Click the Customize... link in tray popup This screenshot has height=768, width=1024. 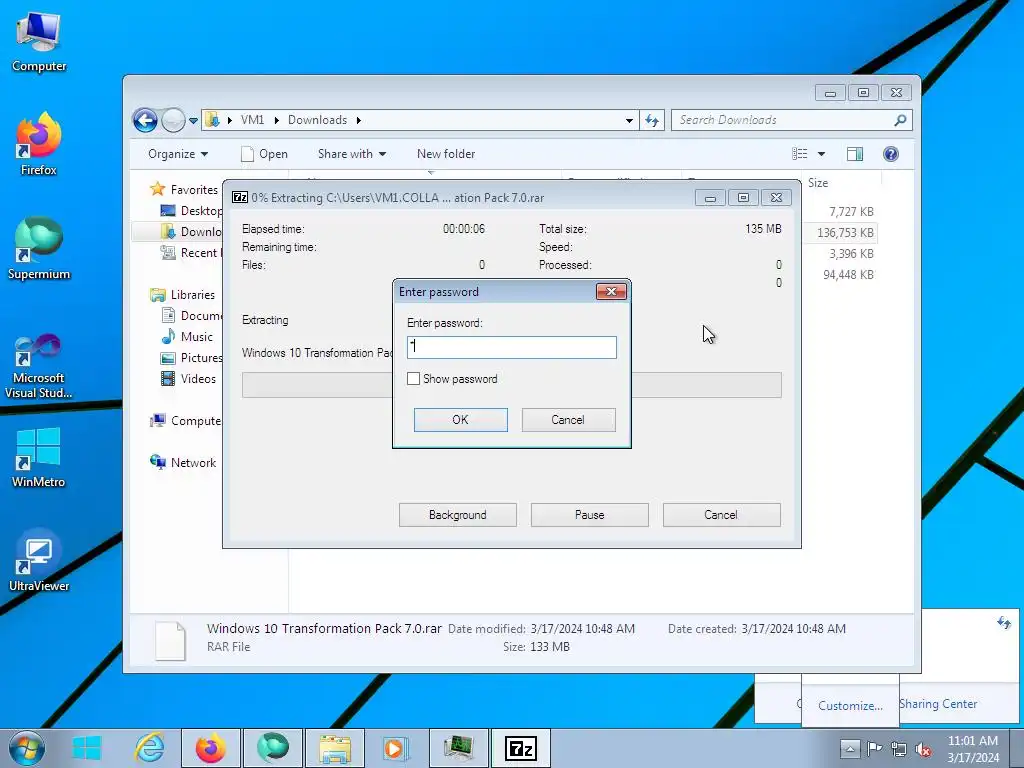(850, 706)
